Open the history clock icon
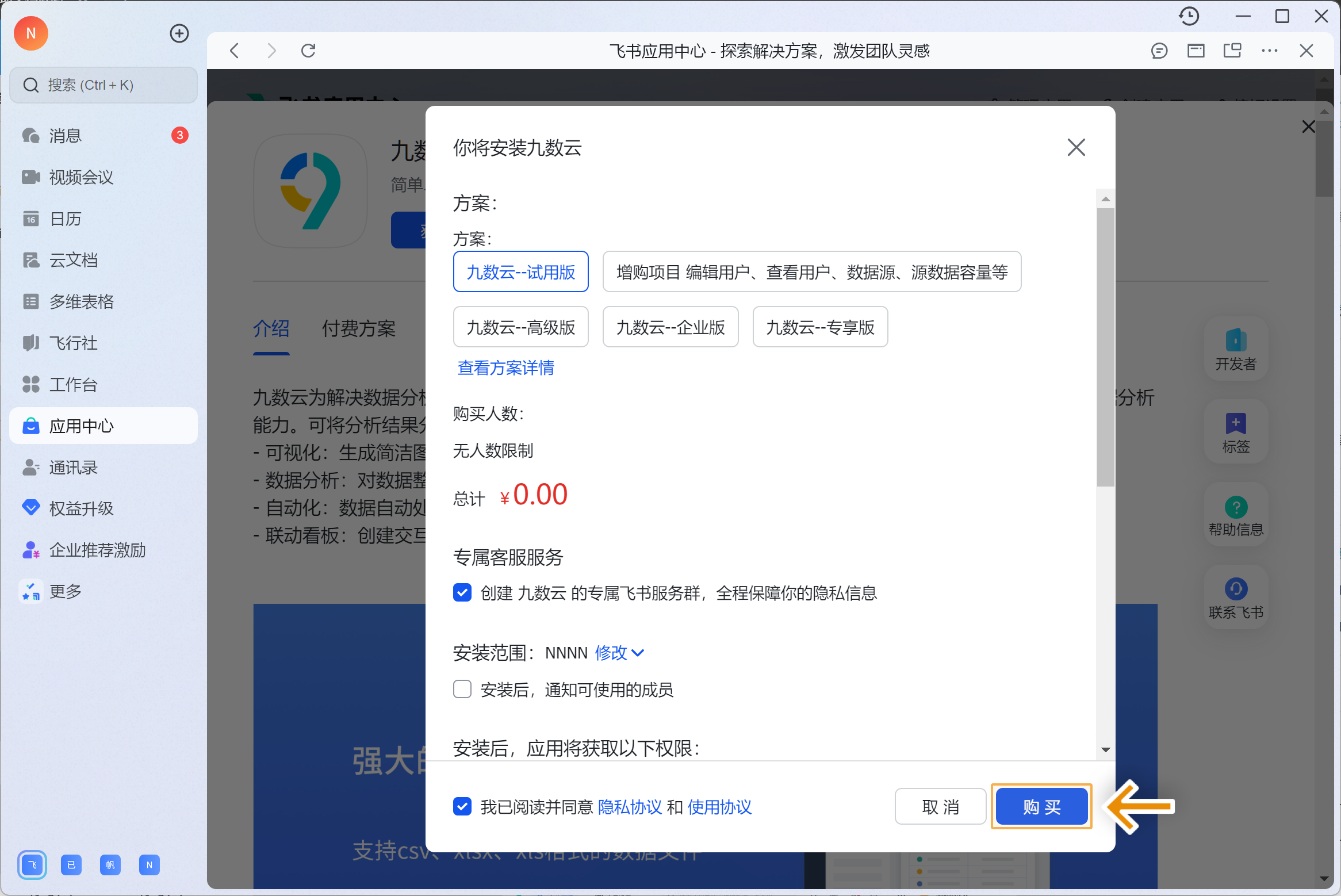Image resolution: width=1341 pixels, height=896 pixels. [x=1189, y=16]
